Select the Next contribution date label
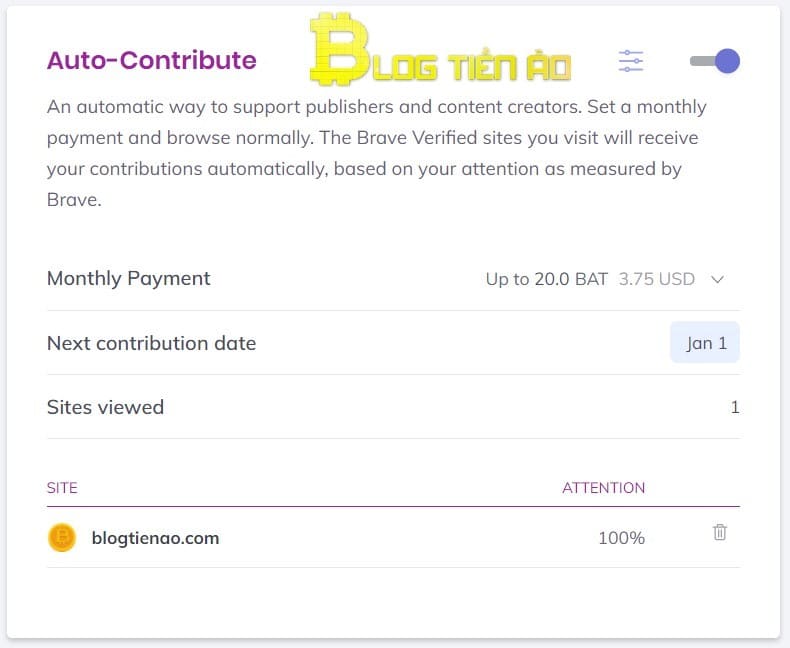 [x=151, y=343]
